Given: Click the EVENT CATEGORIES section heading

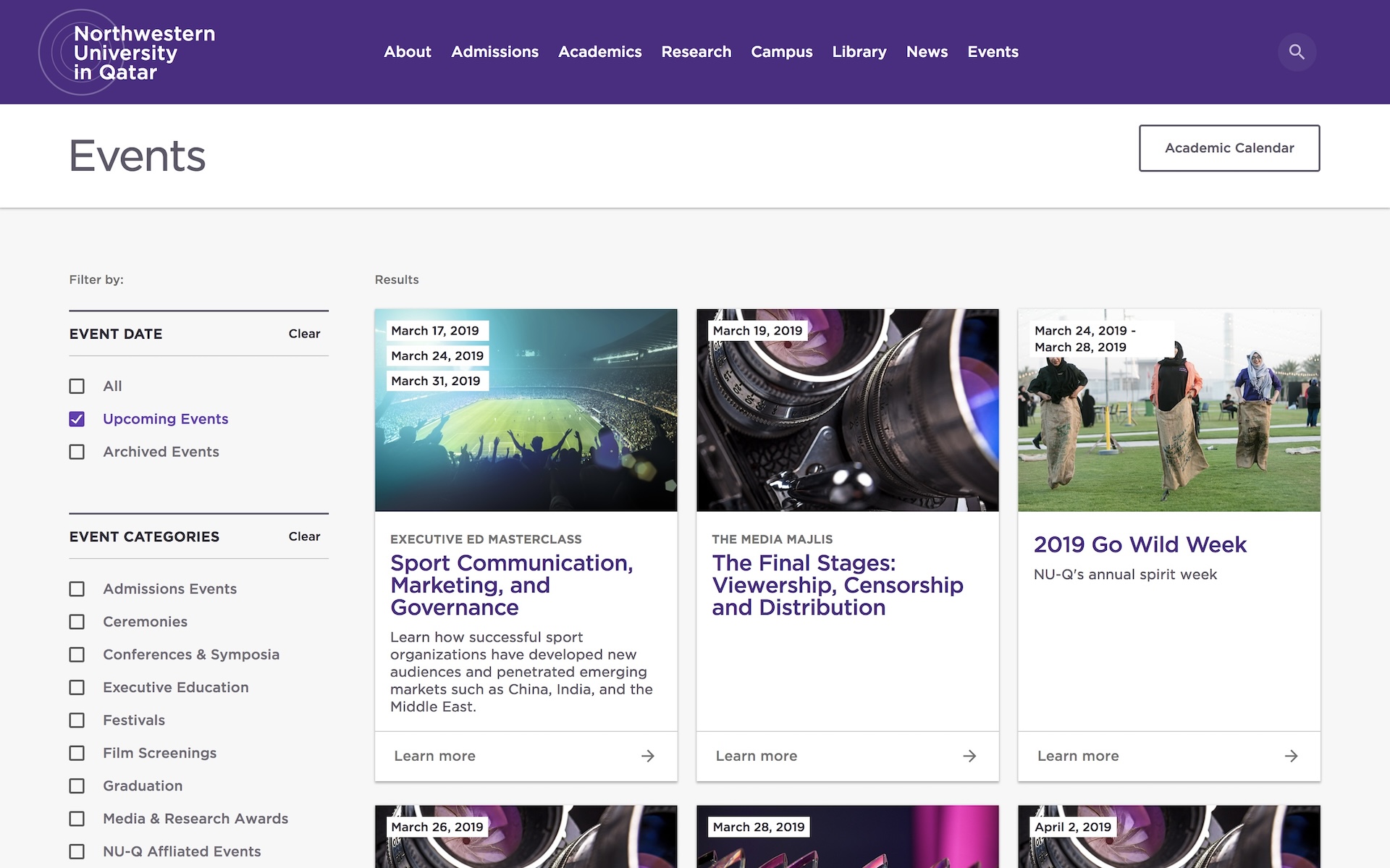Looking at the screenshot, I should coord(144,536).
